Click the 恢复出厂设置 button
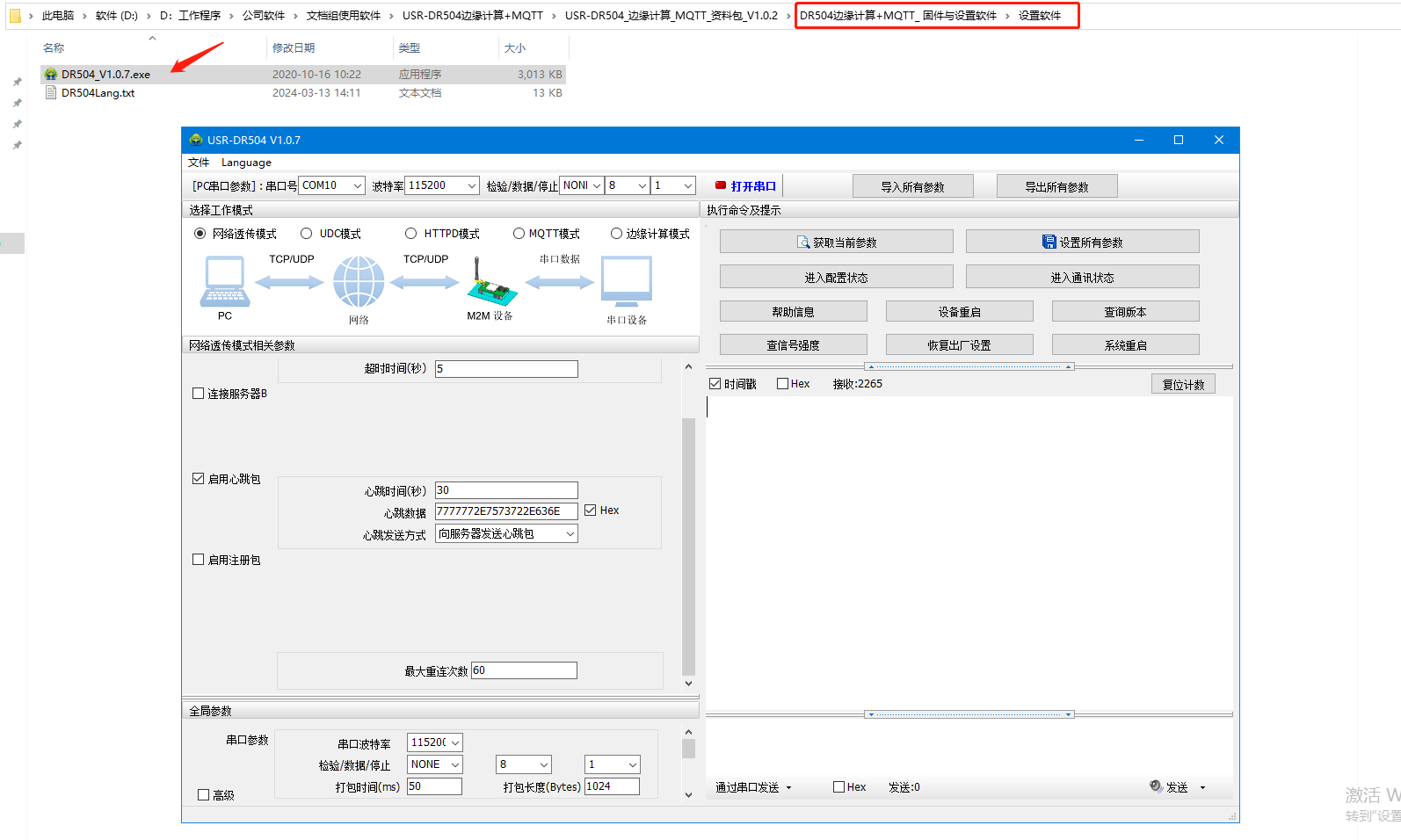This screenshot has height=840, width=1401. [x=959, y=345]
